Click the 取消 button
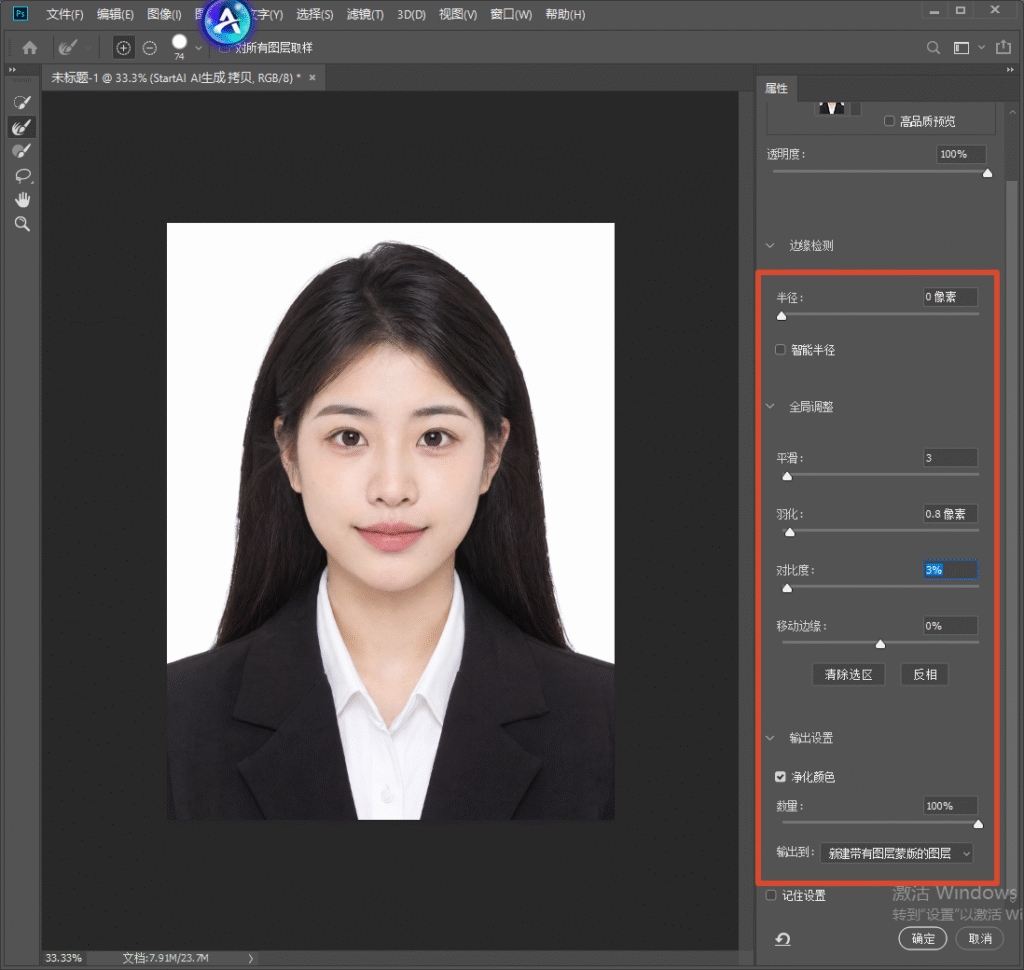The image size is (1024, 970). pos(980,939)
